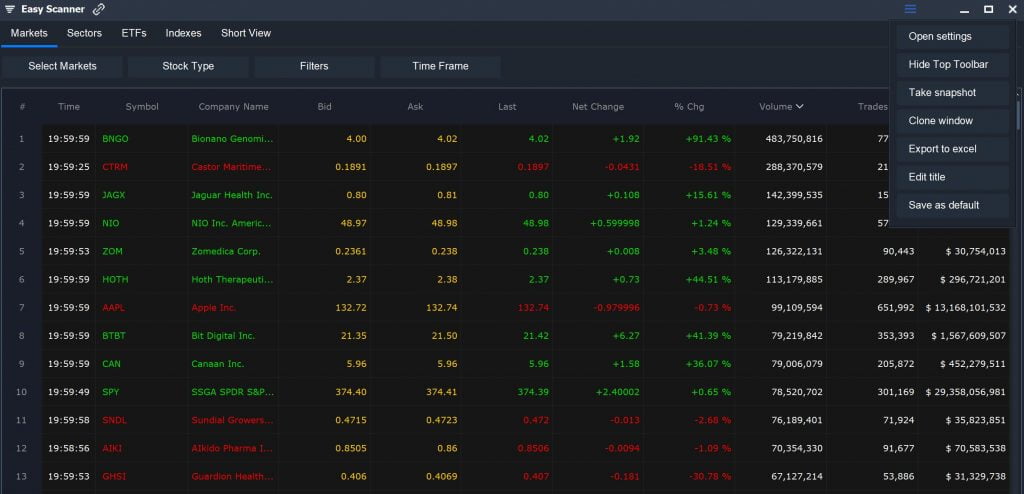
Task: Select the SPY symbol cell
Action: (x=110, y=391)
